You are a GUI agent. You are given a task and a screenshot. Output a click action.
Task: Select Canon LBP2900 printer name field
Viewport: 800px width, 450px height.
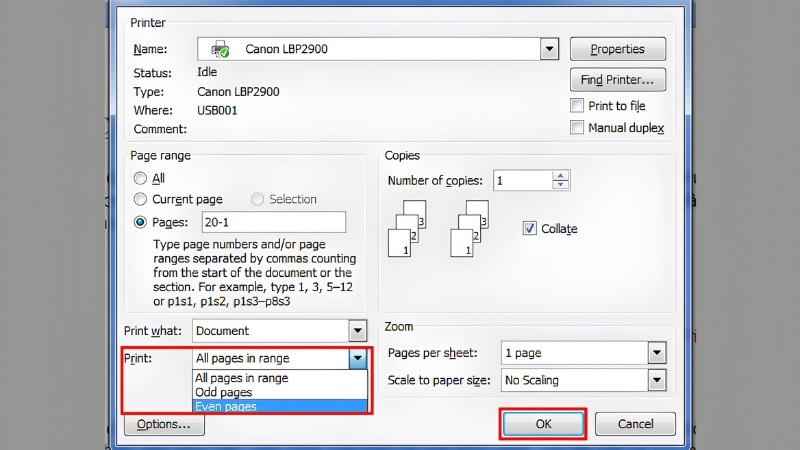pos(378,49)
